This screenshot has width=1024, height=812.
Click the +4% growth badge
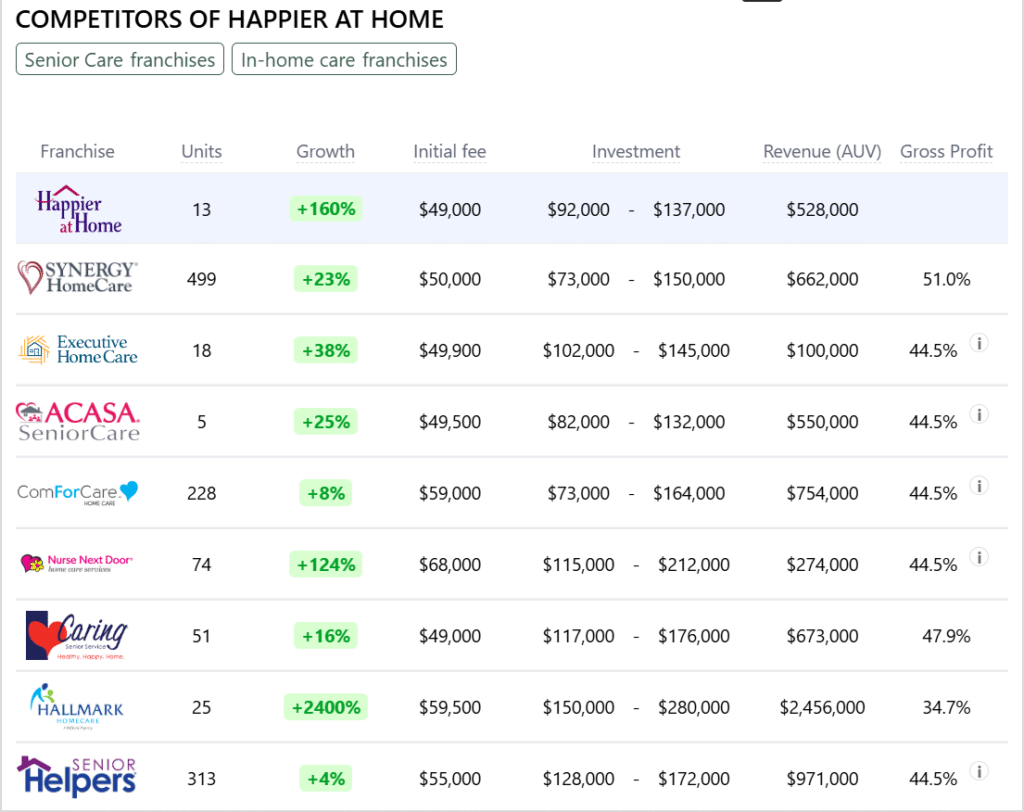pyautogui.click(x=325, y=779)
